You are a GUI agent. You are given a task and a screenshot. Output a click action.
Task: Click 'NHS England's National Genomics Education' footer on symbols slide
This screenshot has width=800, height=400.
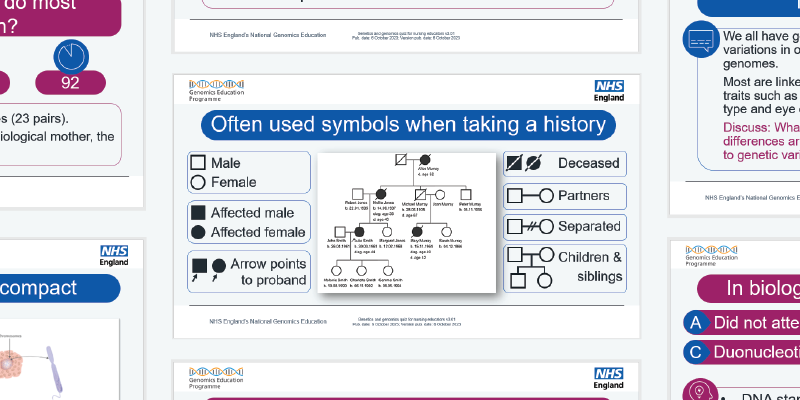[x=268, y=322]
